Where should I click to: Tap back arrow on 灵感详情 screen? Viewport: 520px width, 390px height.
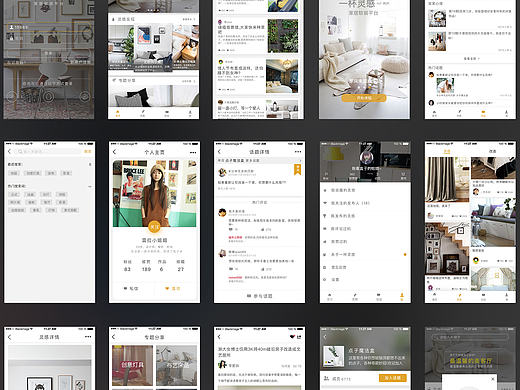pos(10,337)
